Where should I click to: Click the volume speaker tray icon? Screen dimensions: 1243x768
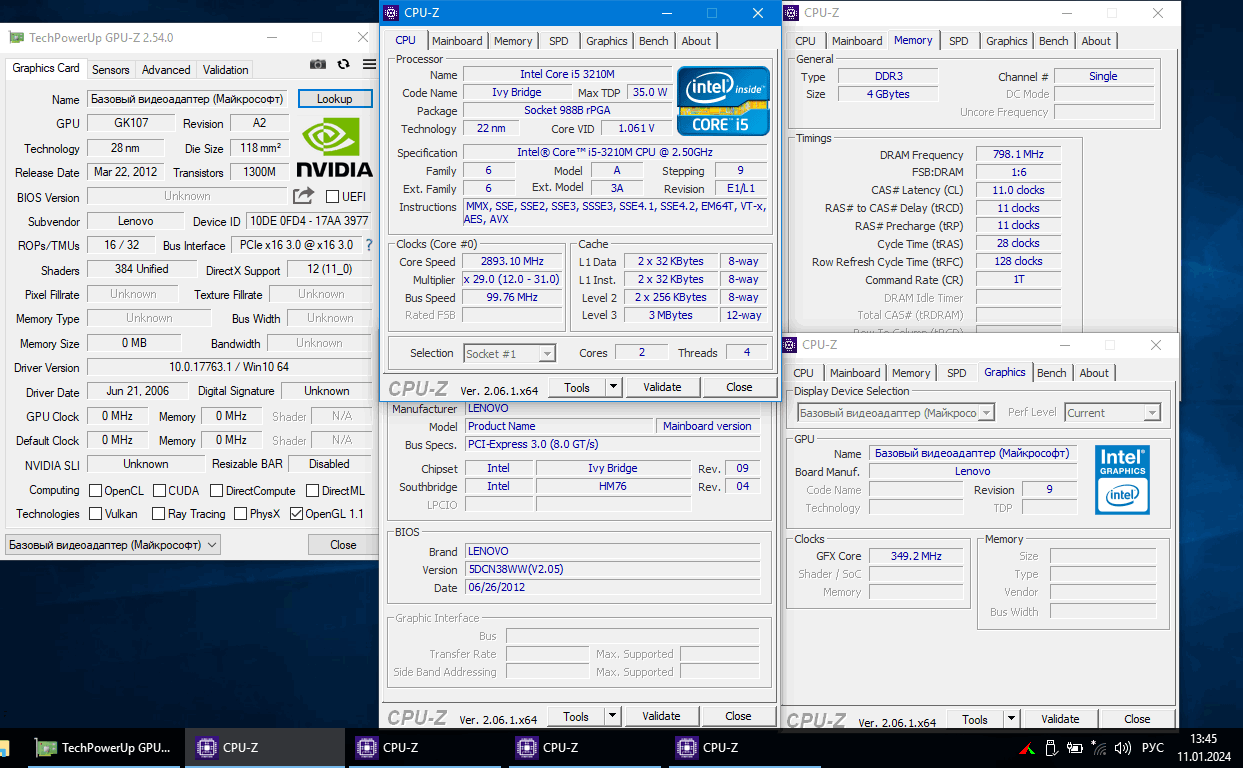tap(1123, 747)
